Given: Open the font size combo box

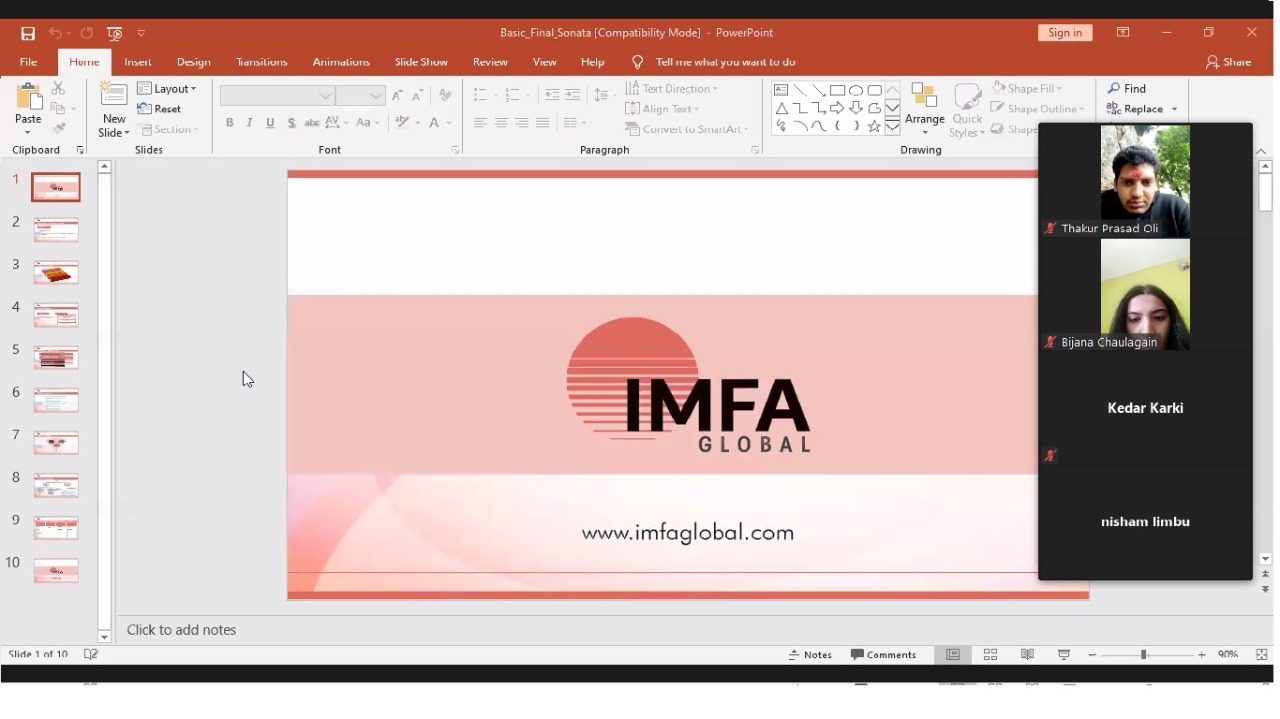Looking at the screenshot, I should (361, 96).
